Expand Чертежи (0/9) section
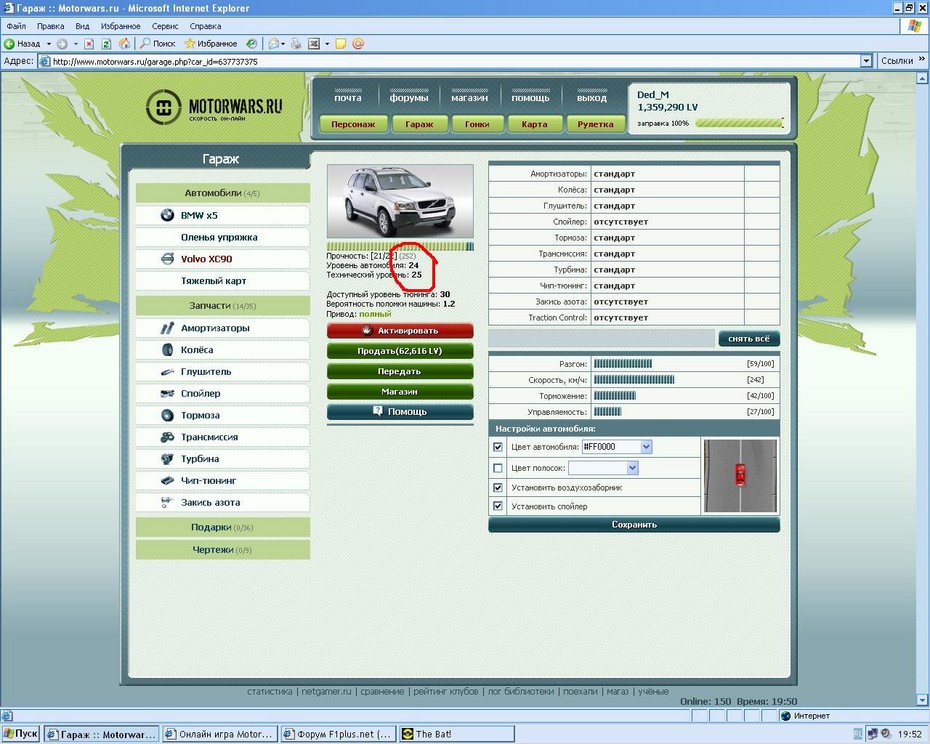This screenshot has width=930, height=744. pos(222,550)
